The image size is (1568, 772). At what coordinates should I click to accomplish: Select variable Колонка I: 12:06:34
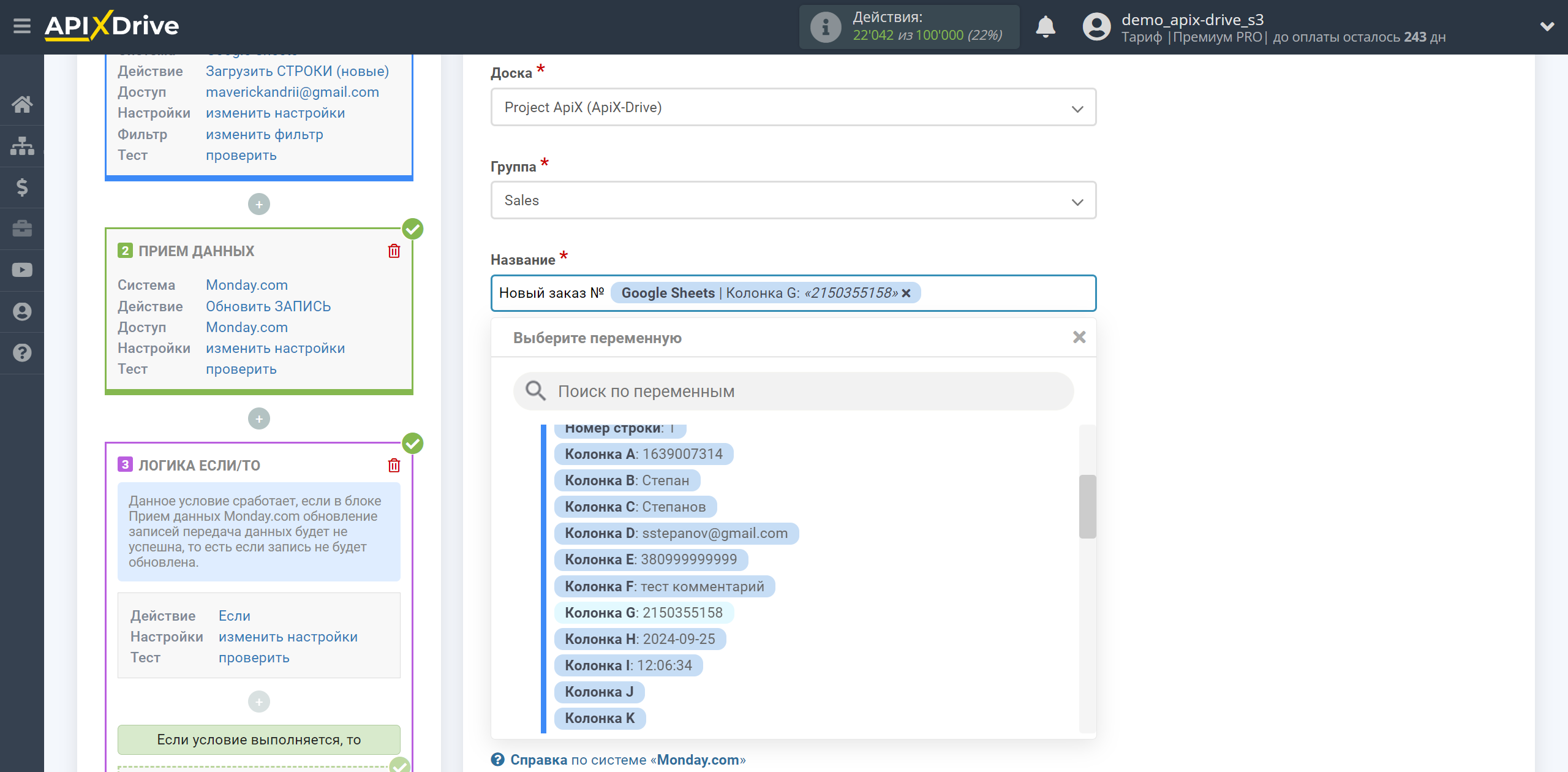click(628, 665)
